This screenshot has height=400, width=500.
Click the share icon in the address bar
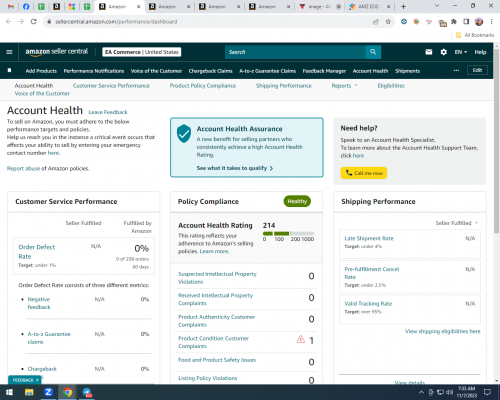[376, 22]
